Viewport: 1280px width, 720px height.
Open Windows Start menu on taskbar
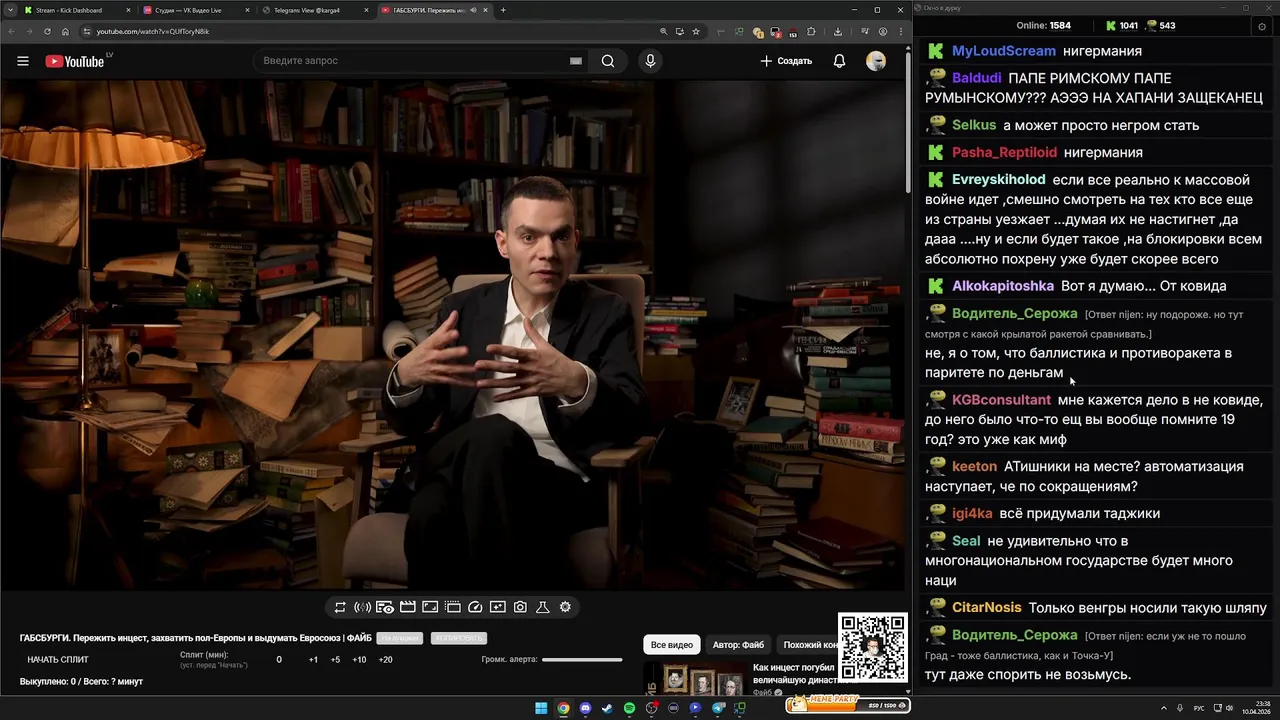coord(541,708)
